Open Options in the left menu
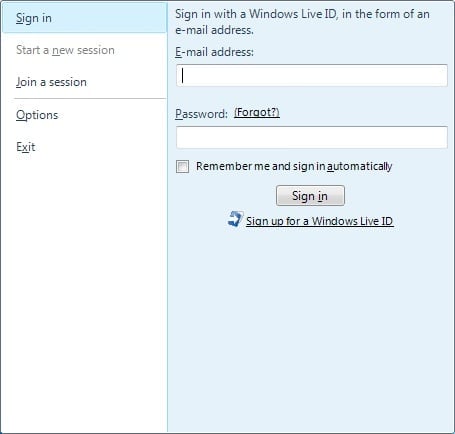Viewport: 455px width, 434px height. (37, 115)
